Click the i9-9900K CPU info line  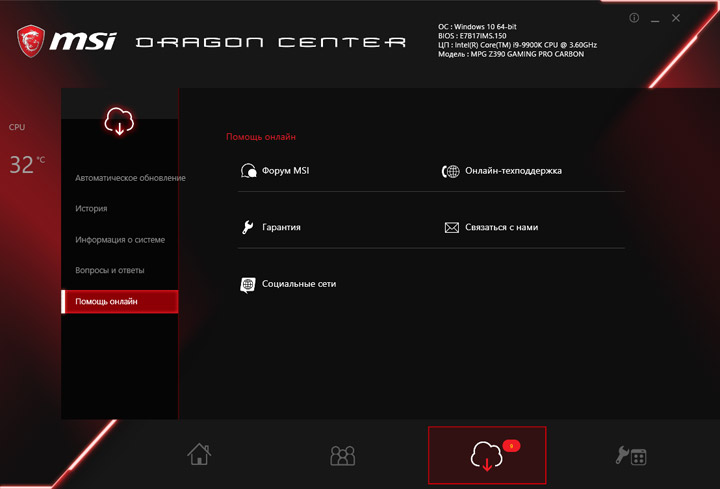(x=517, y=45)
